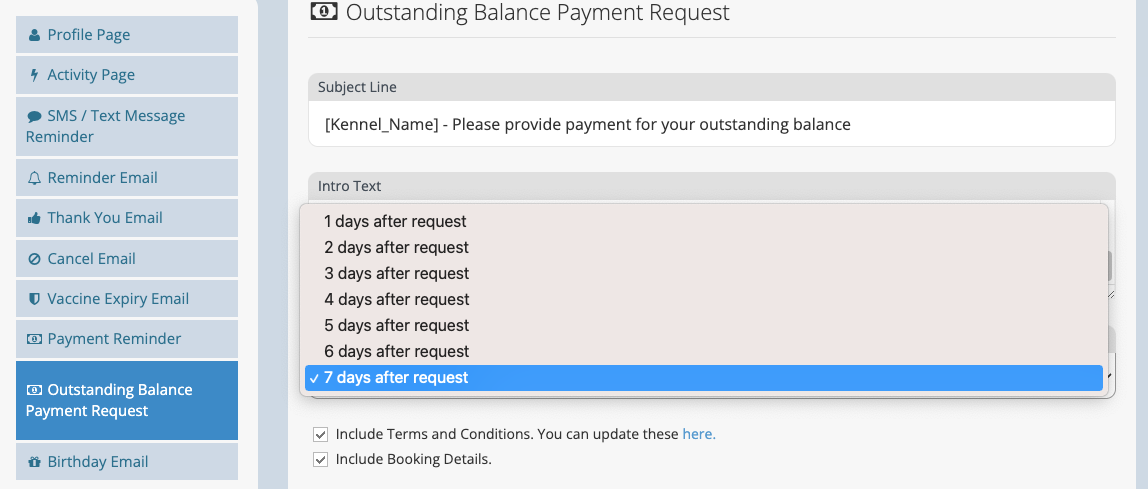Choose 6 days after request option
The height and width of the screenshot is (489, 1148).
[704, 351]
